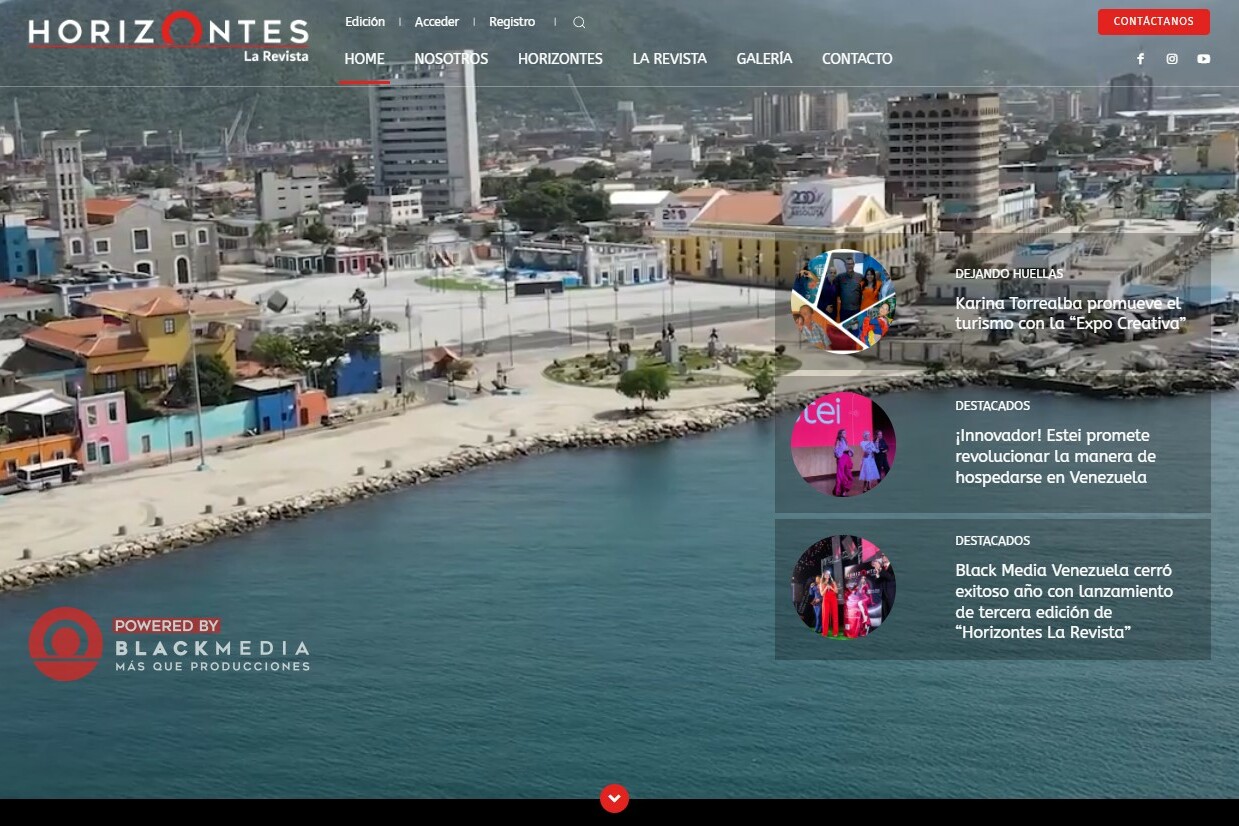Open the CONTACTO menu item
Viewport: 1239px width, 826px height.
857,59
